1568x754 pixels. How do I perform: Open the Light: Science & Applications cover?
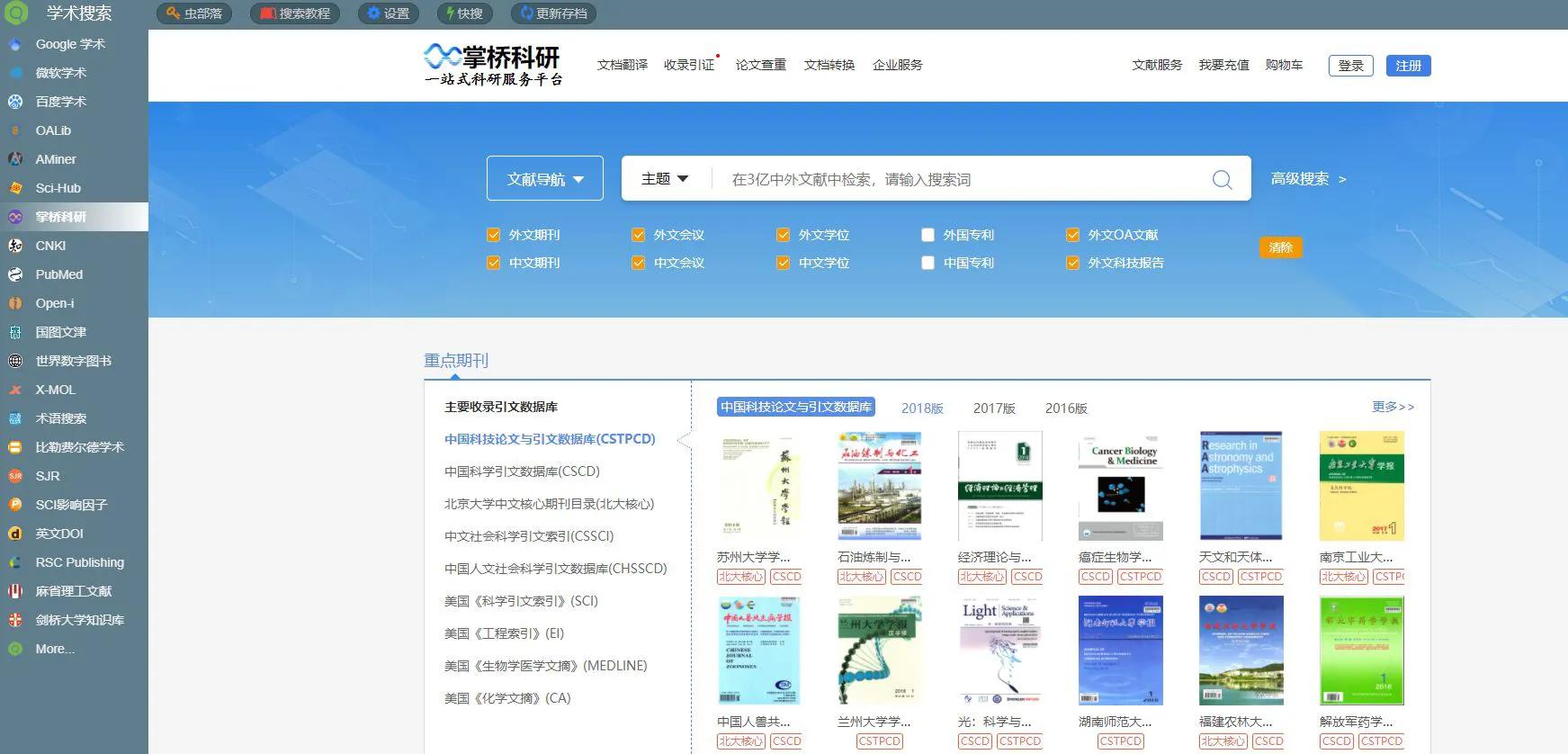[x=1000, y=651]
